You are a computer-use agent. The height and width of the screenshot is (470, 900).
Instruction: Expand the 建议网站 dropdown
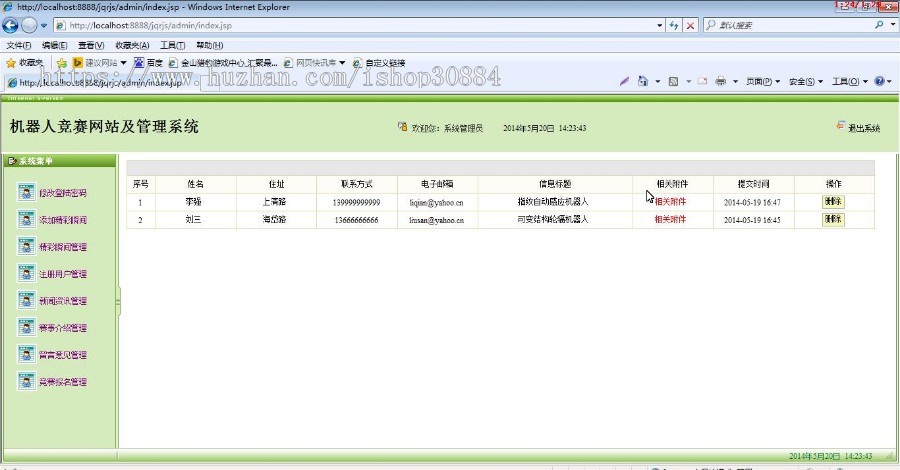123,63
